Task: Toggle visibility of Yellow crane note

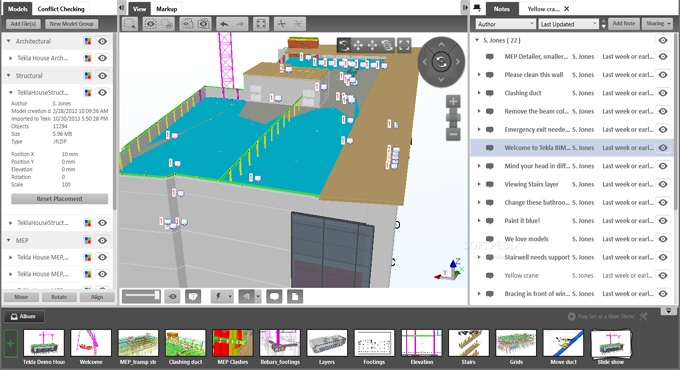Action: pos(663,275)
